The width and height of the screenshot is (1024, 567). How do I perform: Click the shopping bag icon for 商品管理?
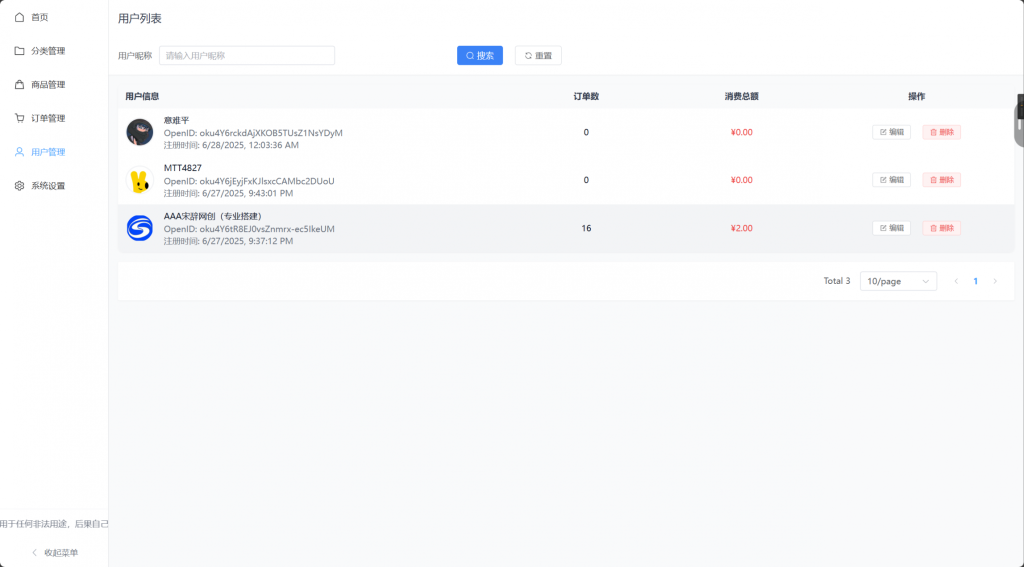pos(19,85)
